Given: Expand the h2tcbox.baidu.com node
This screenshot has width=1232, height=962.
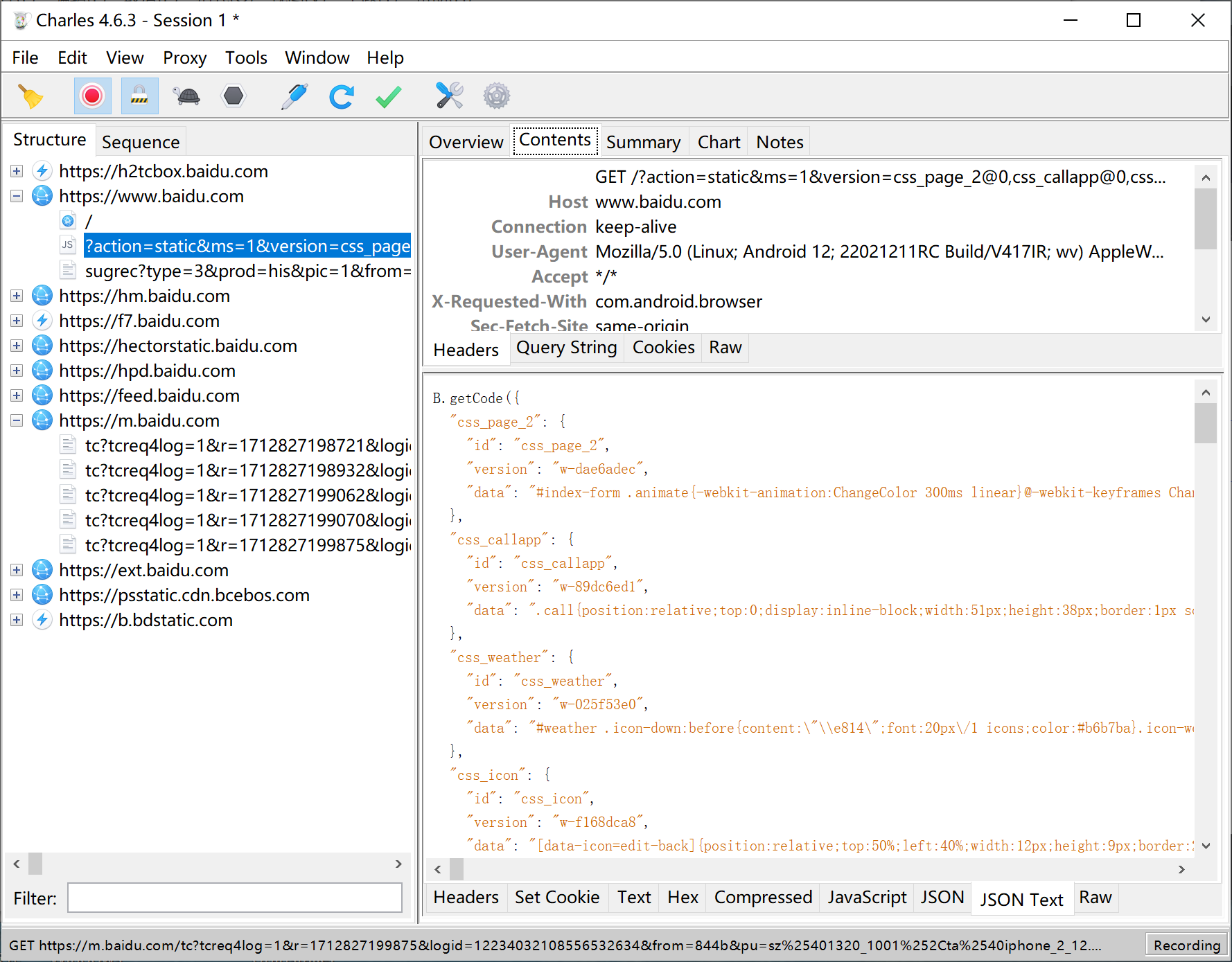Looking at the screenshot, I should pyautogui.click(x=17, y=171).
